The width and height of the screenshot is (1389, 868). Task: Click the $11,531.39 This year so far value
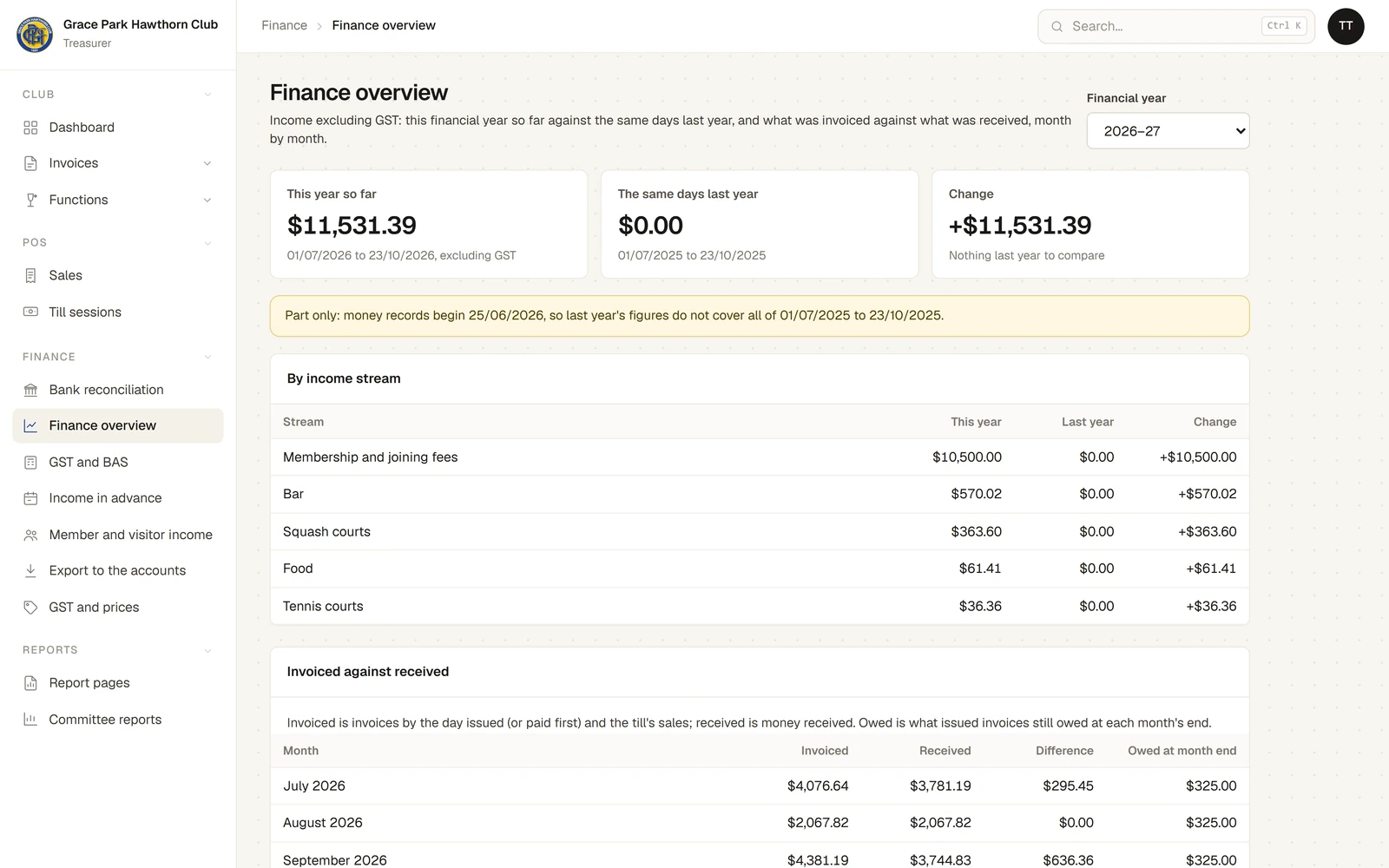click(352, 226)
